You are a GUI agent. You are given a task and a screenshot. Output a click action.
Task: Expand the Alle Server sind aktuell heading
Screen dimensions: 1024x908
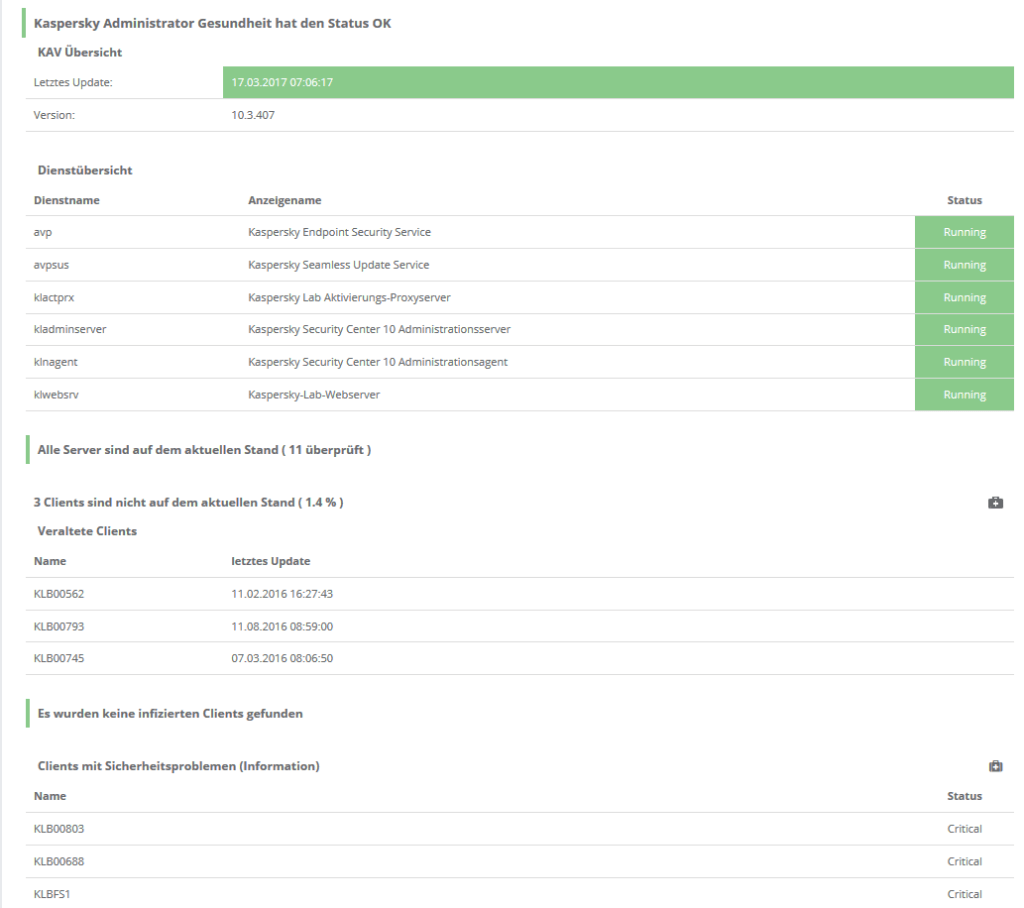click(x=203, y=450)
